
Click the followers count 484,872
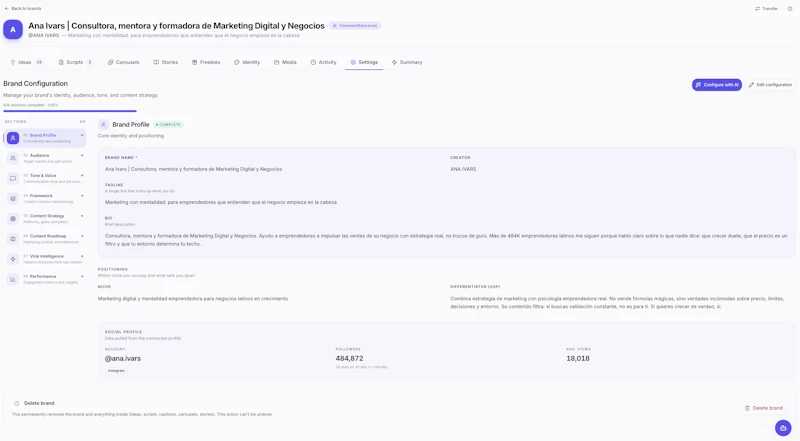pos(349,358)
